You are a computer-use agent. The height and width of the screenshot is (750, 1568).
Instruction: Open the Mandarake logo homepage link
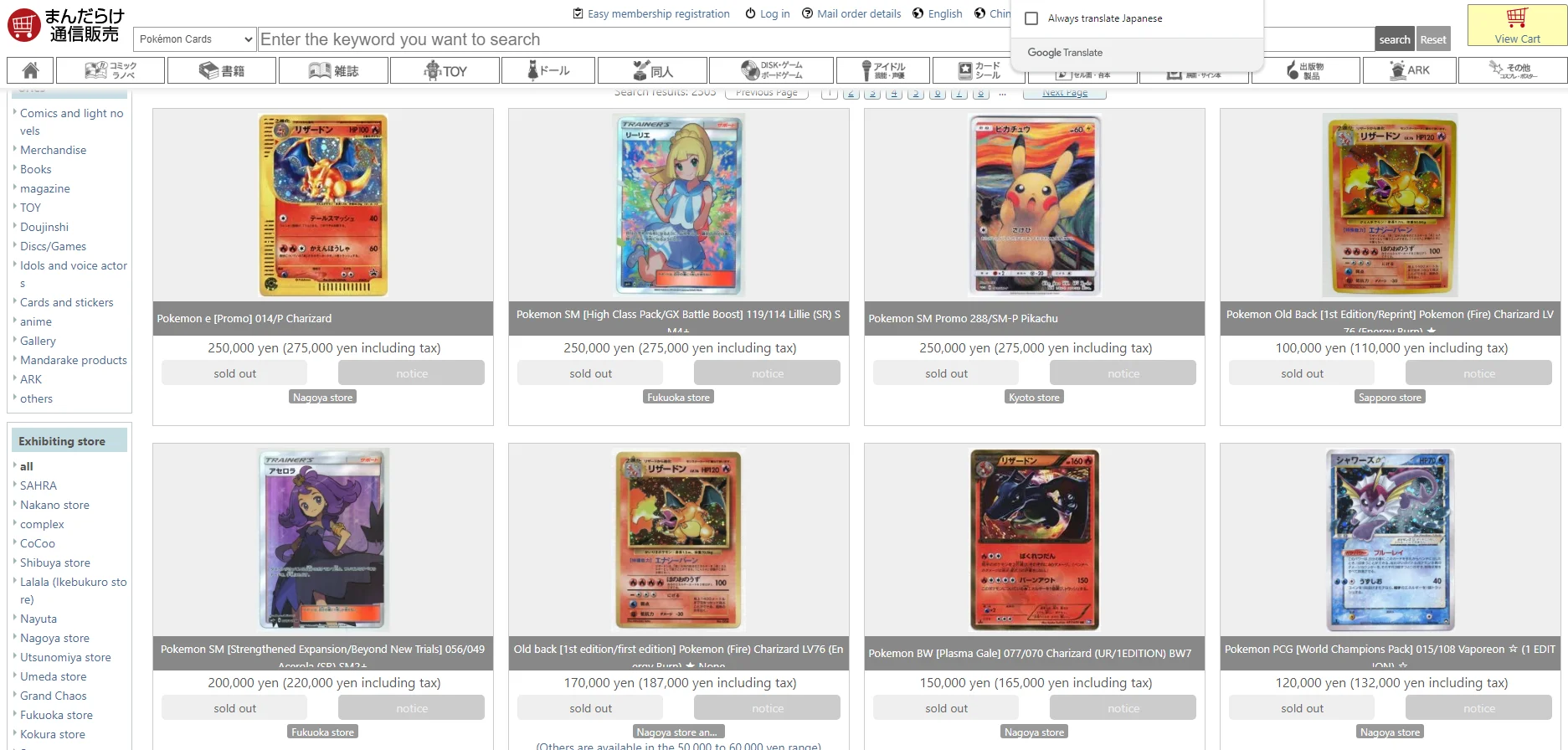(x=65, y=25)
